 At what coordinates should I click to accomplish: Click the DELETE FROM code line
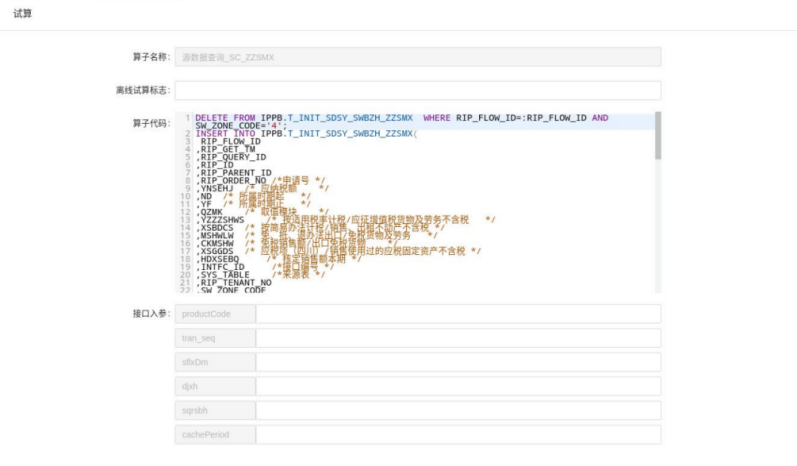(402, 121)
